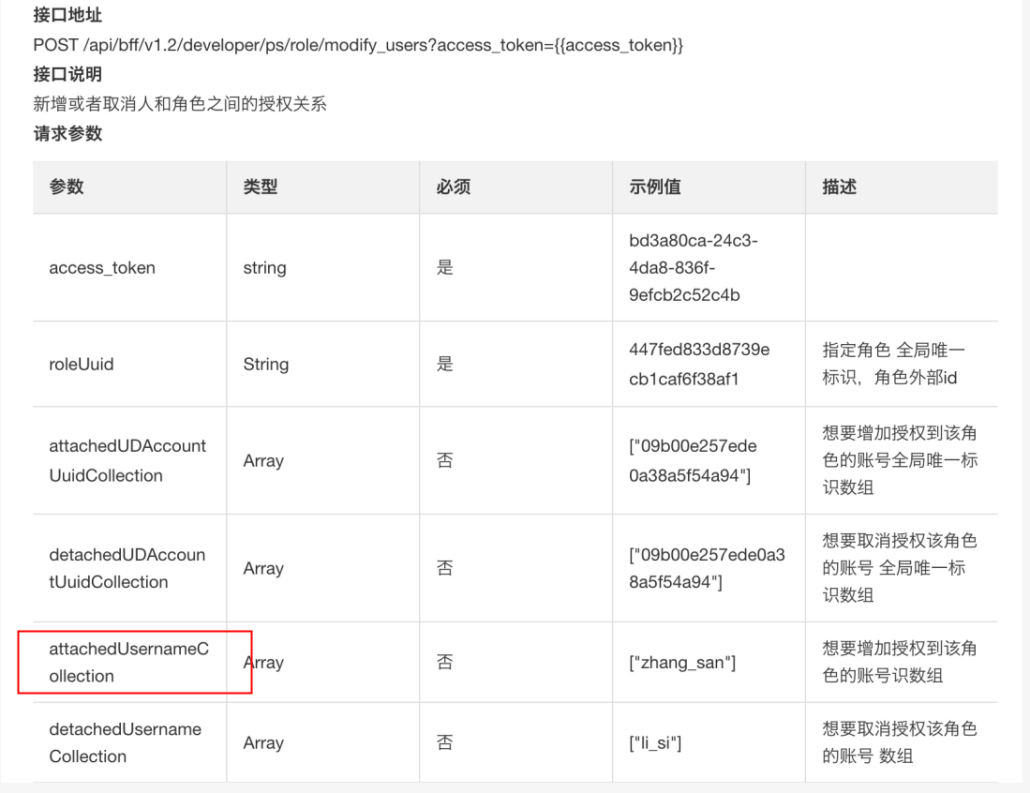Viewport: 1030px width, 793px height.
Task: Click the highlighted attachedUsernameCollection parameter cell
Action: 129,662
